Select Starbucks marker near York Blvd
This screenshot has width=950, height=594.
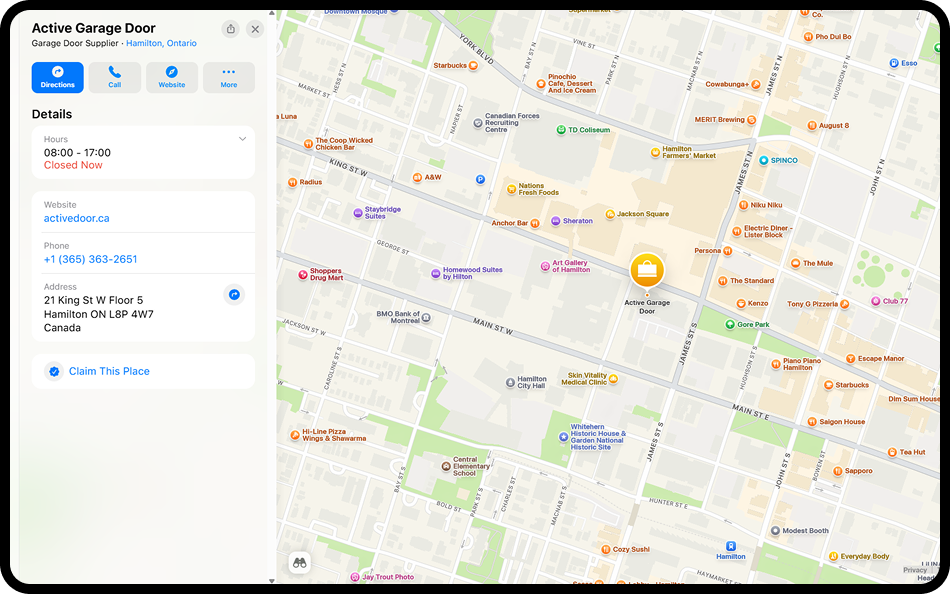click(473, 65)
